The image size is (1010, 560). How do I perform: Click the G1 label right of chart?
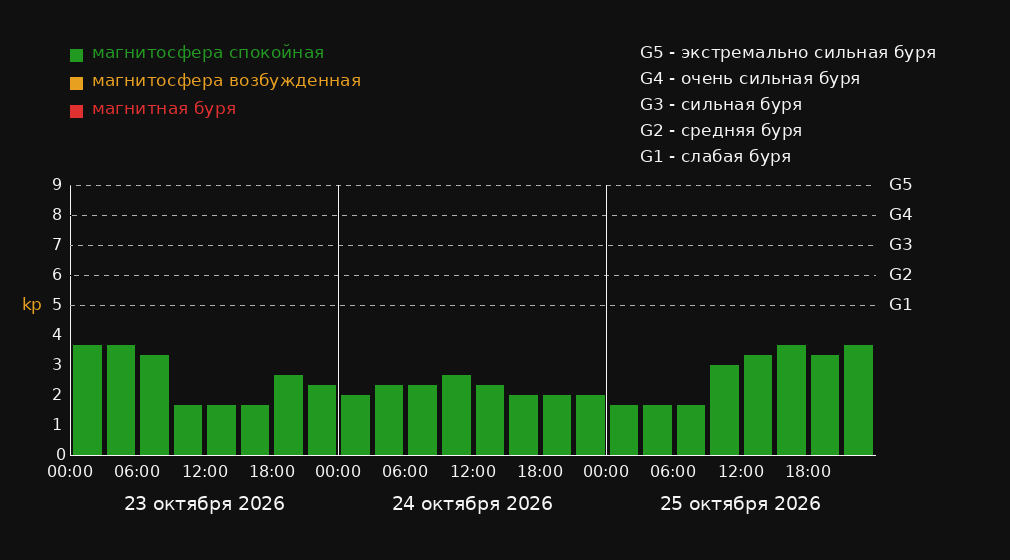(900, 305)
